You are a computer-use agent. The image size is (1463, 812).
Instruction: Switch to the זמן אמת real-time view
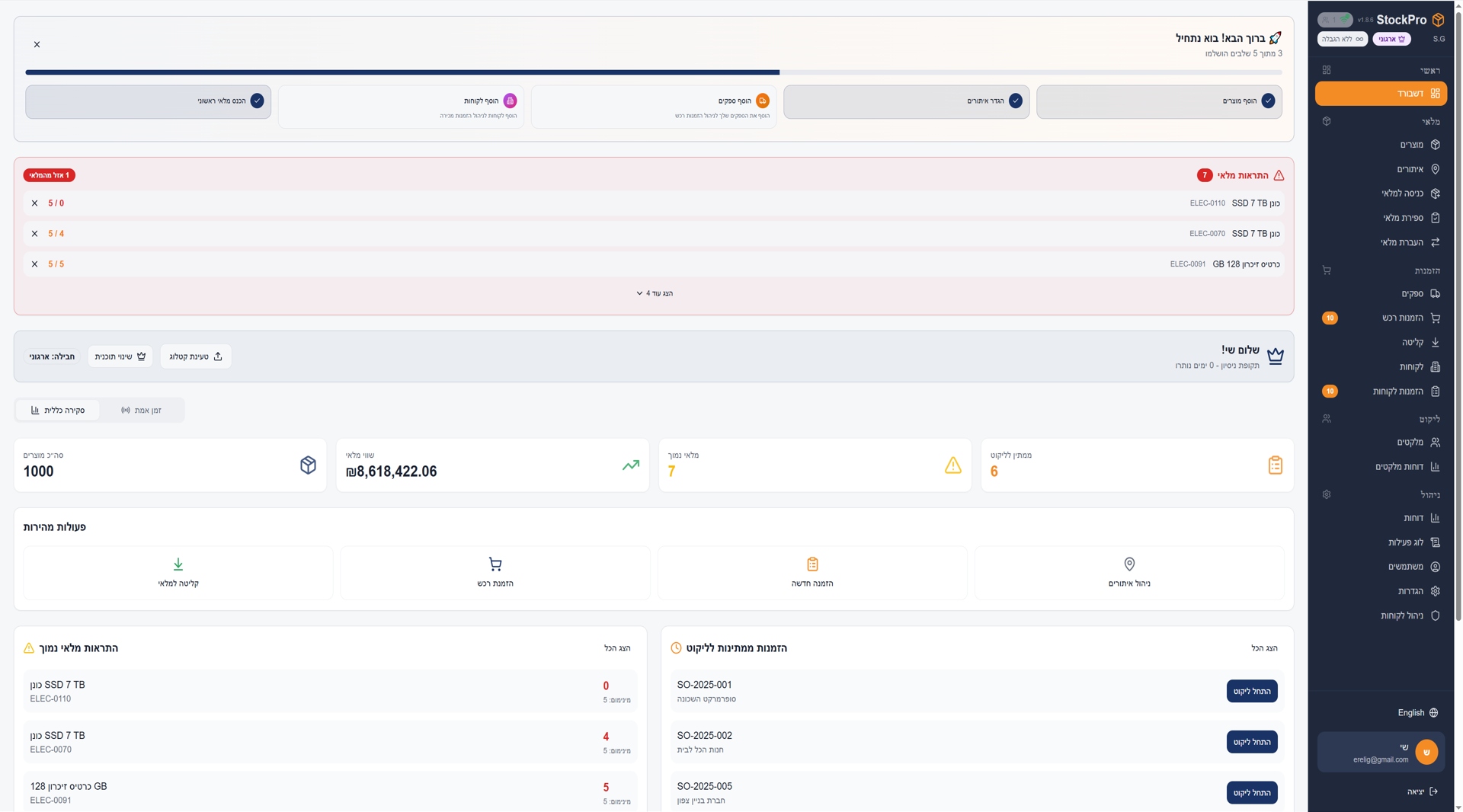142,411
